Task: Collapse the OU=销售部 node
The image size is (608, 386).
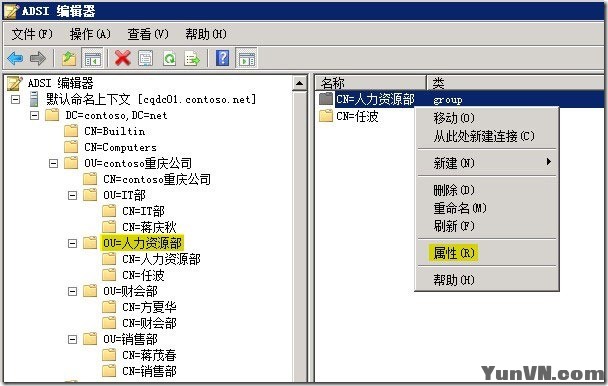Action: coord(73,339)
